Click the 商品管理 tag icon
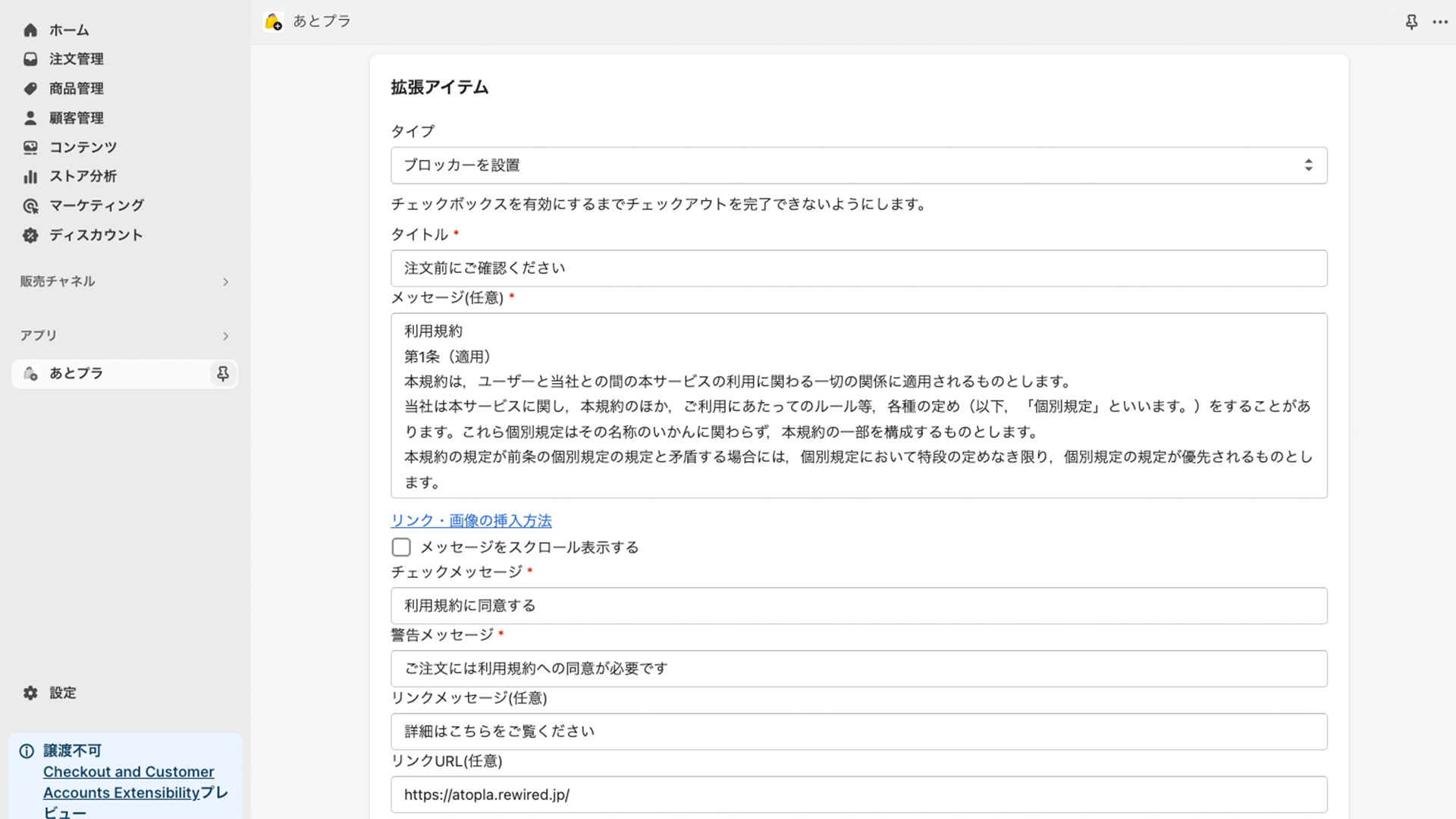This screenshot has height=819, width=1456. click(30, 89)
